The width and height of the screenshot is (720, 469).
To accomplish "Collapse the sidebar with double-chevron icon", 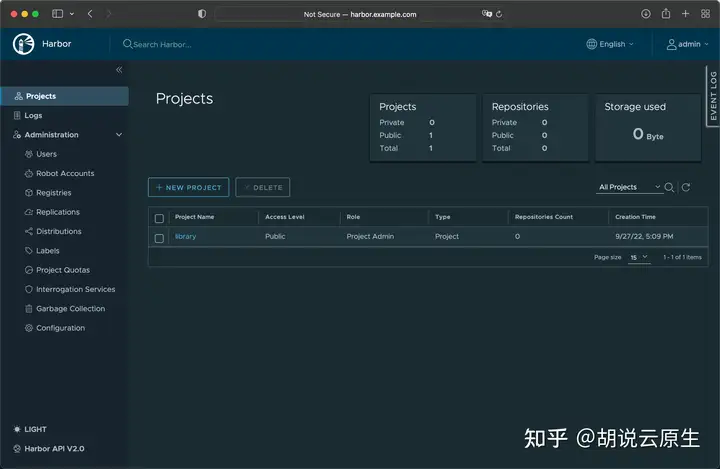I will pos(119,70).
